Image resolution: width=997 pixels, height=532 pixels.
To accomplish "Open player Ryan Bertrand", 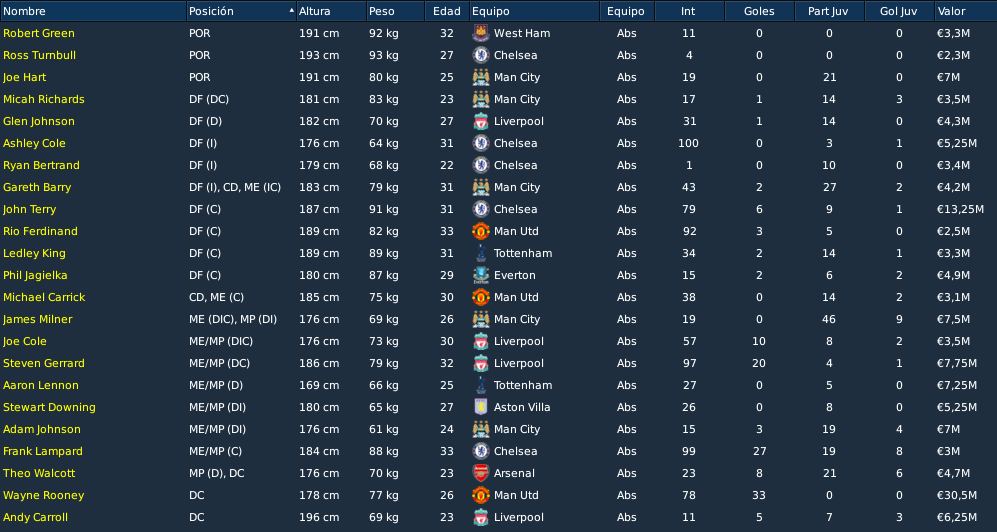I will pyautogui.click(x=41, y=165).
